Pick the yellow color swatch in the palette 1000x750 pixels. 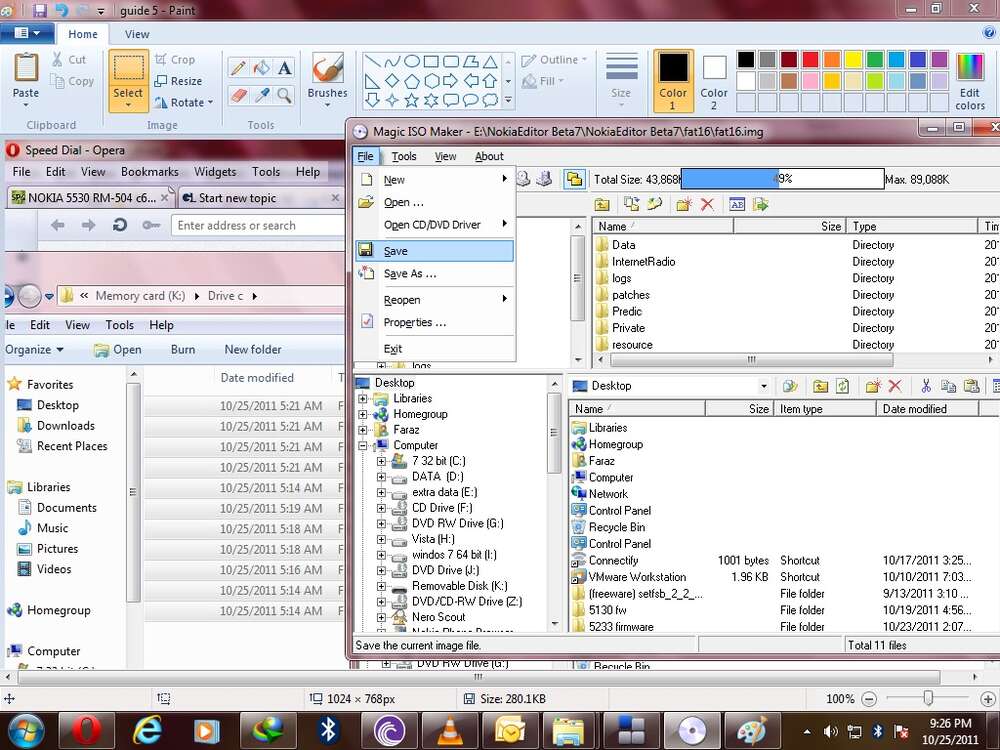point(853,59)
